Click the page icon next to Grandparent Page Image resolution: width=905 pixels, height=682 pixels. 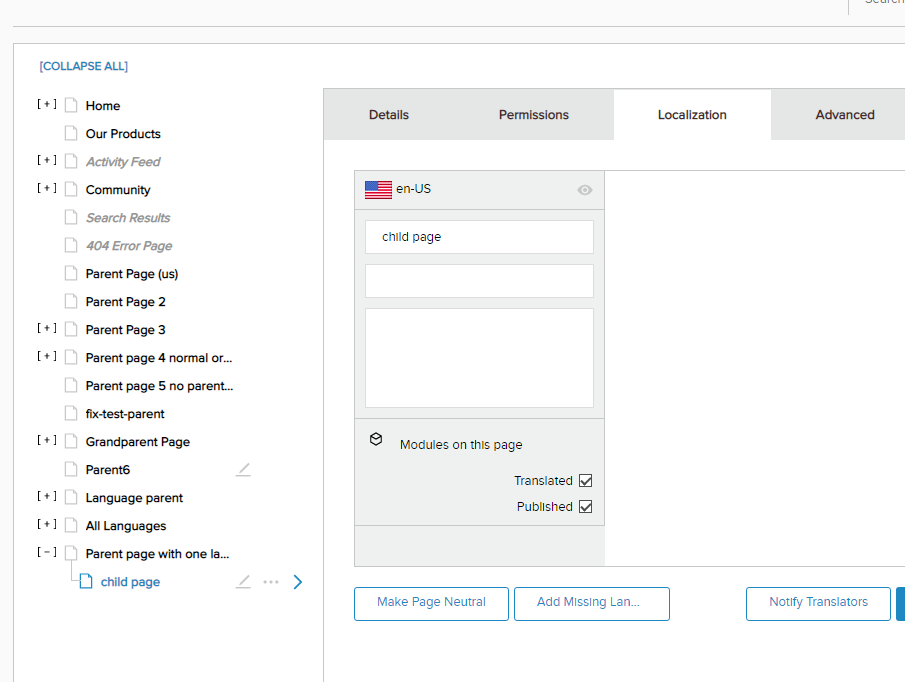(x=71, y=441)
